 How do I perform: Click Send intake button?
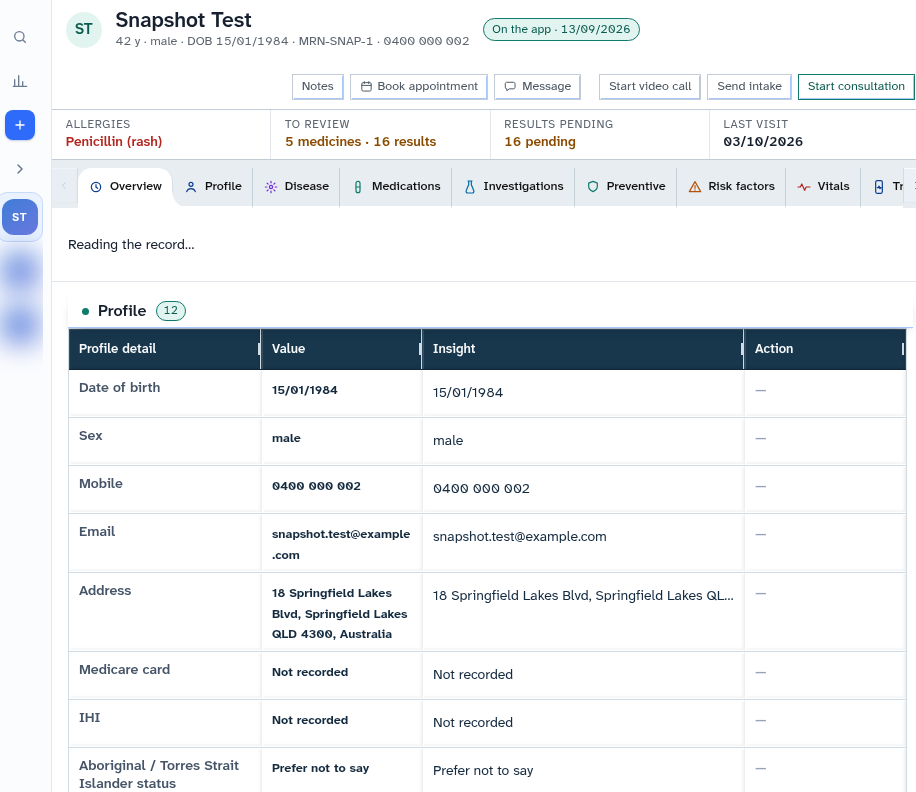click(750, 86)
